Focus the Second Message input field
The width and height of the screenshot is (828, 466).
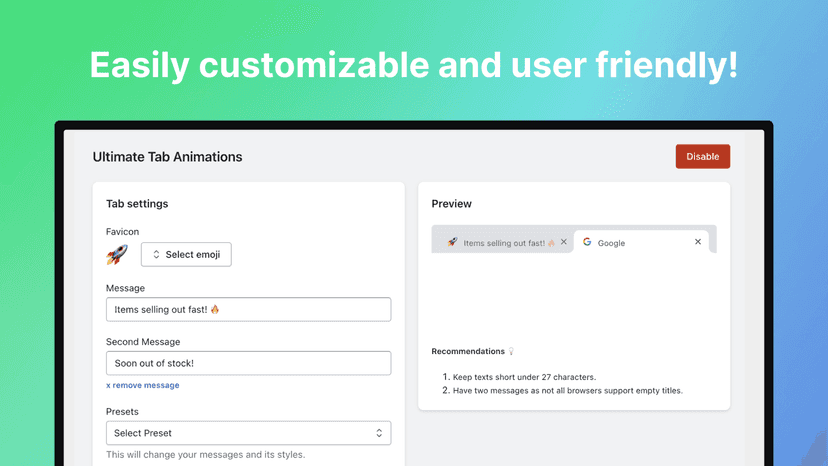point(248,364)
